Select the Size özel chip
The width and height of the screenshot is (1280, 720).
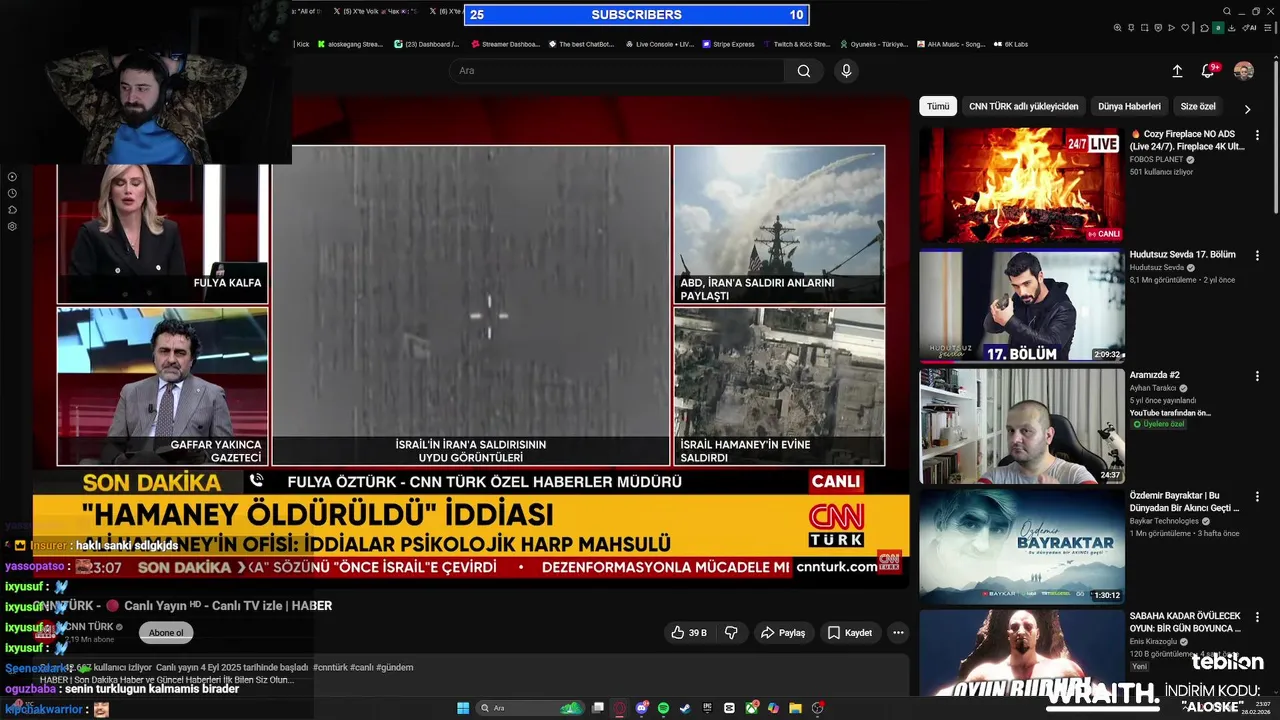coord(1198,106)
